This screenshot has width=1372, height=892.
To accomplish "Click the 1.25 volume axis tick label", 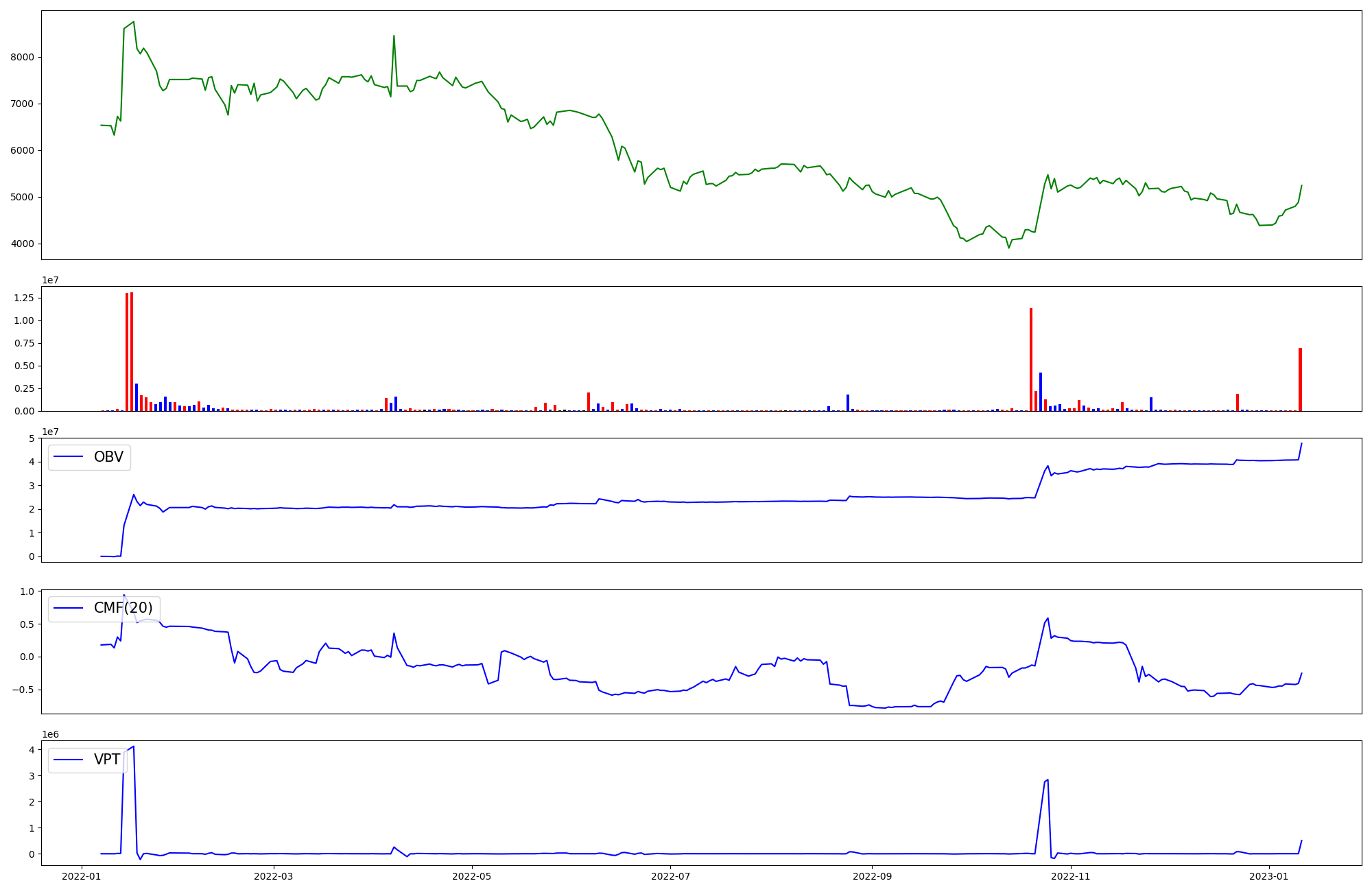I will (25, 298).
